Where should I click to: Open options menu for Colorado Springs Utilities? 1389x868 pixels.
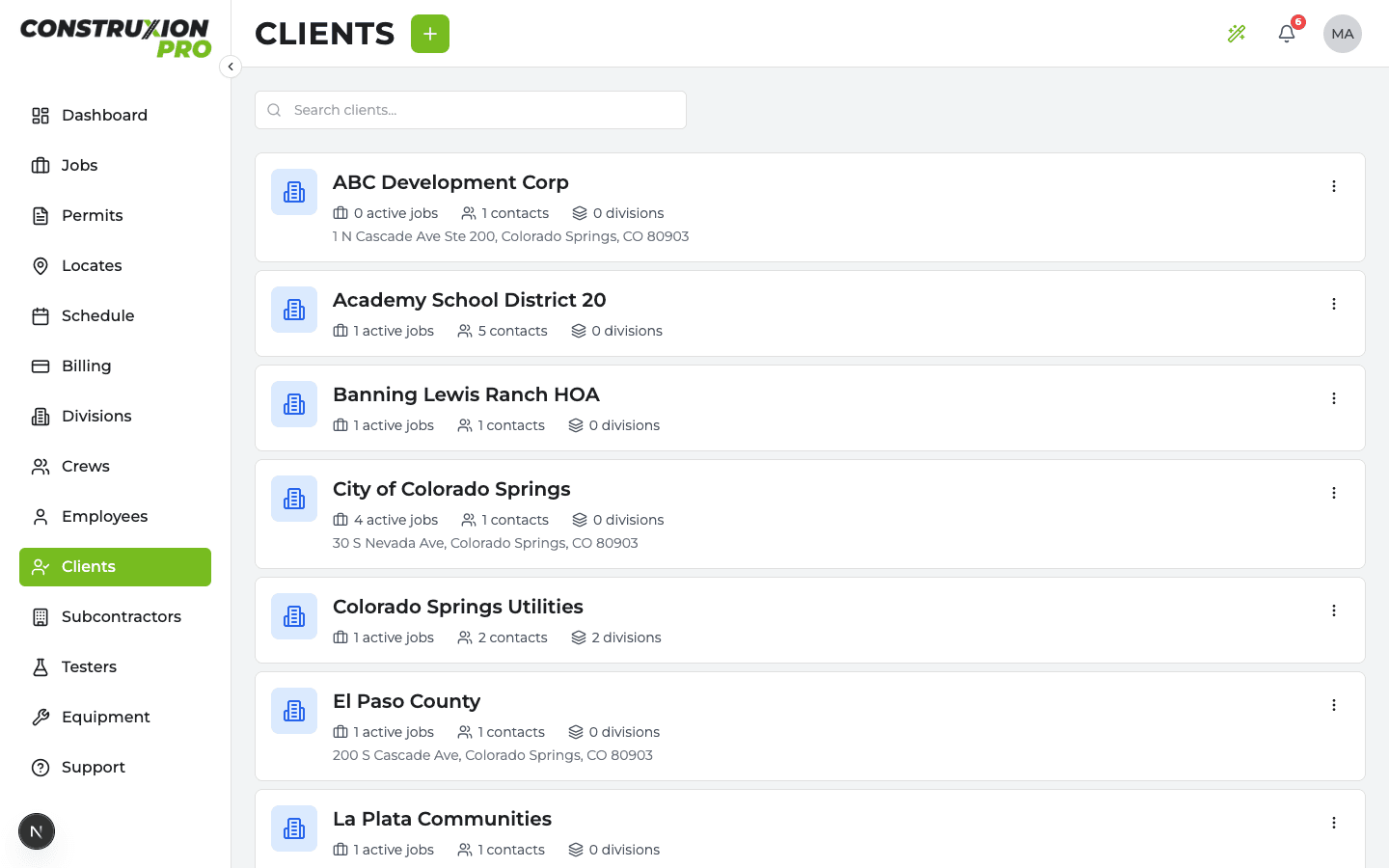[x=1334, y=610]
